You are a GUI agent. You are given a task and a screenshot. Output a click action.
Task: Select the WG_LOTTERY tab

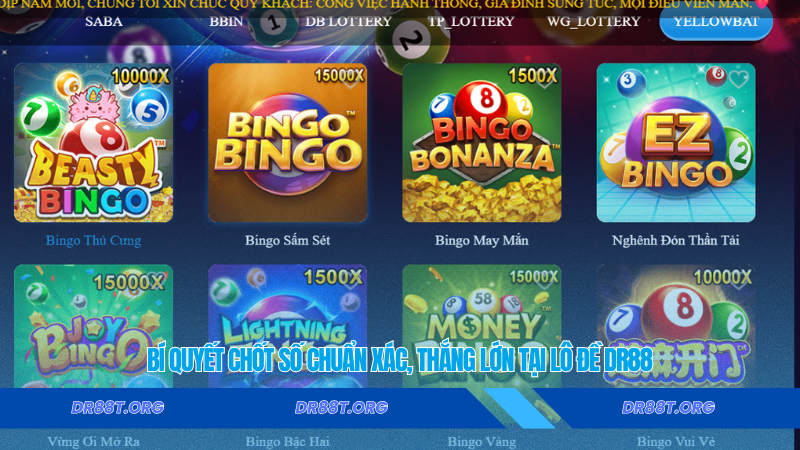click(x=593, y=22)
